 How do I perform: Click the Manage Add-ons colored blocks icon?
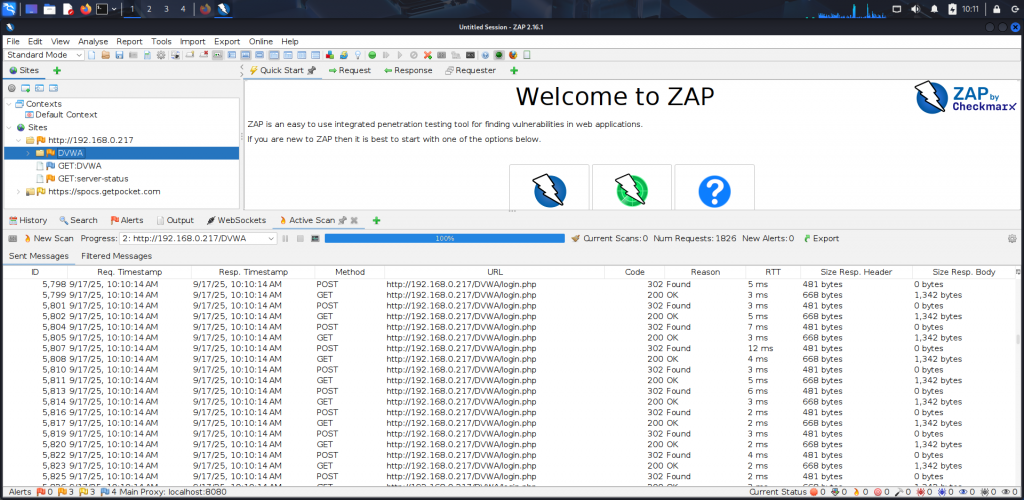(330, 55)
